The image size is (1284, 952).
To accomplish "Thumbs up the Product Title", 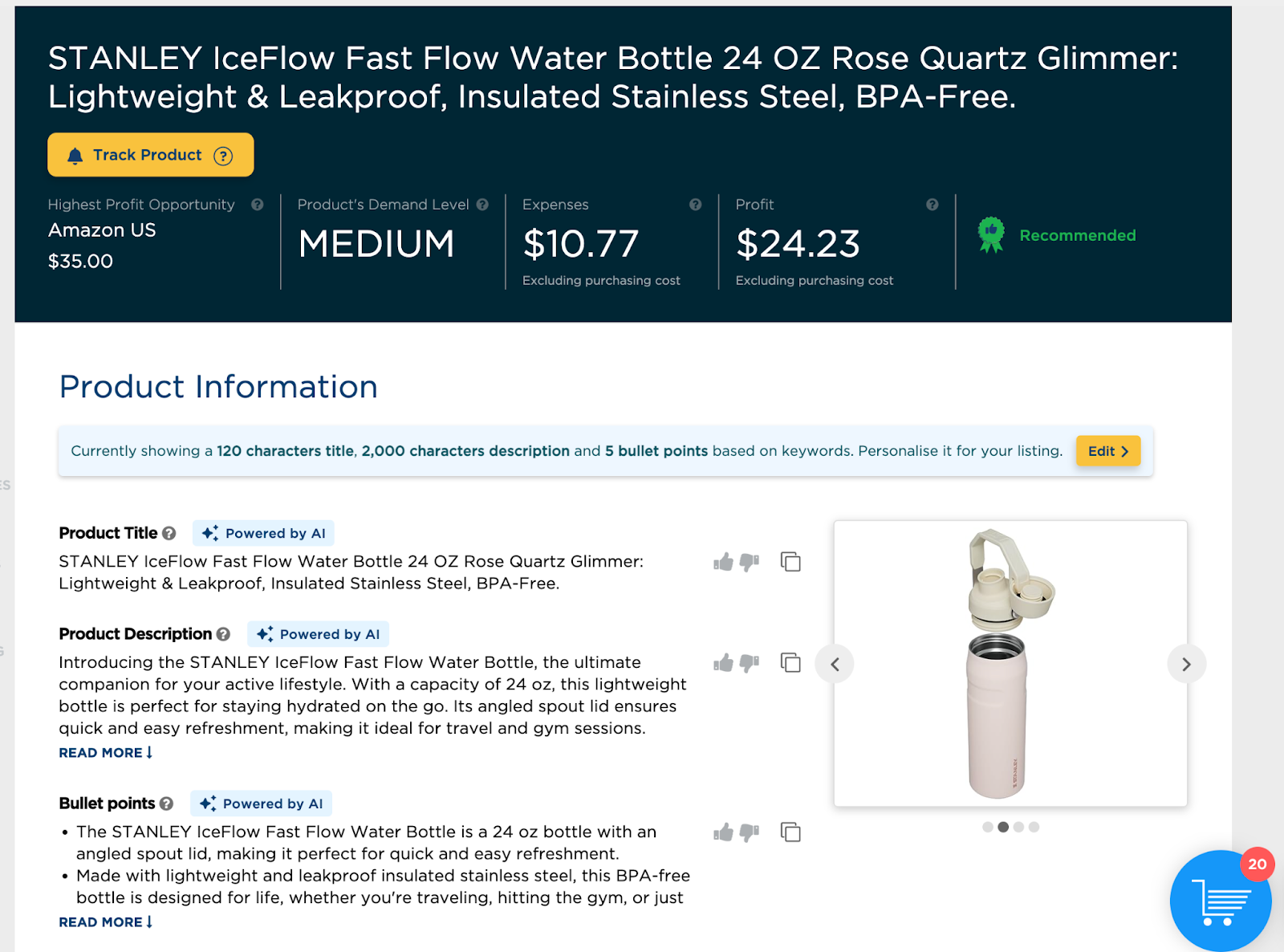I will click(x=723, y=562).
